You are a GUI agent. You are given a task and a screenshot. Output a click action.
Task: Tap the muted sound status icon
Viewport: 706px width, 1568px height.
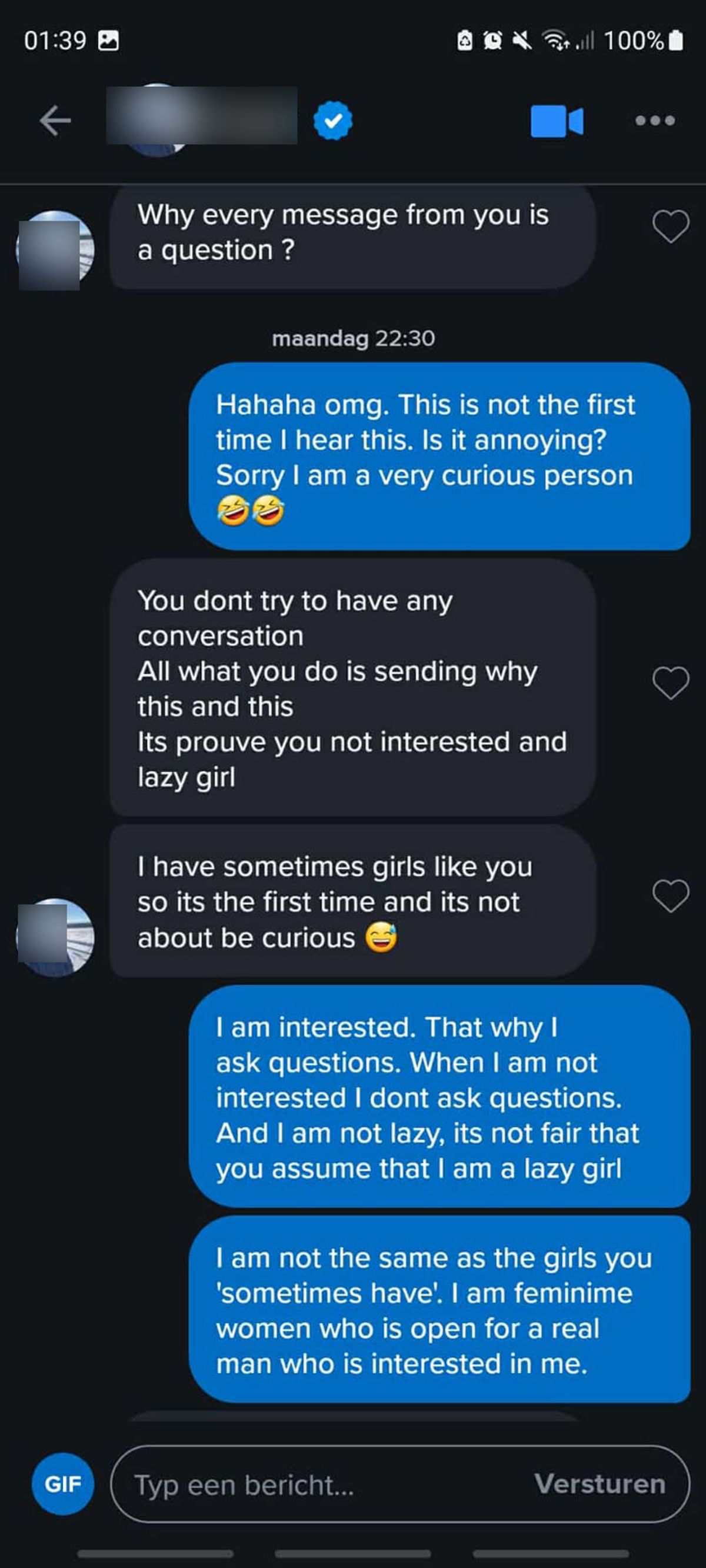[x=522, y=41]
